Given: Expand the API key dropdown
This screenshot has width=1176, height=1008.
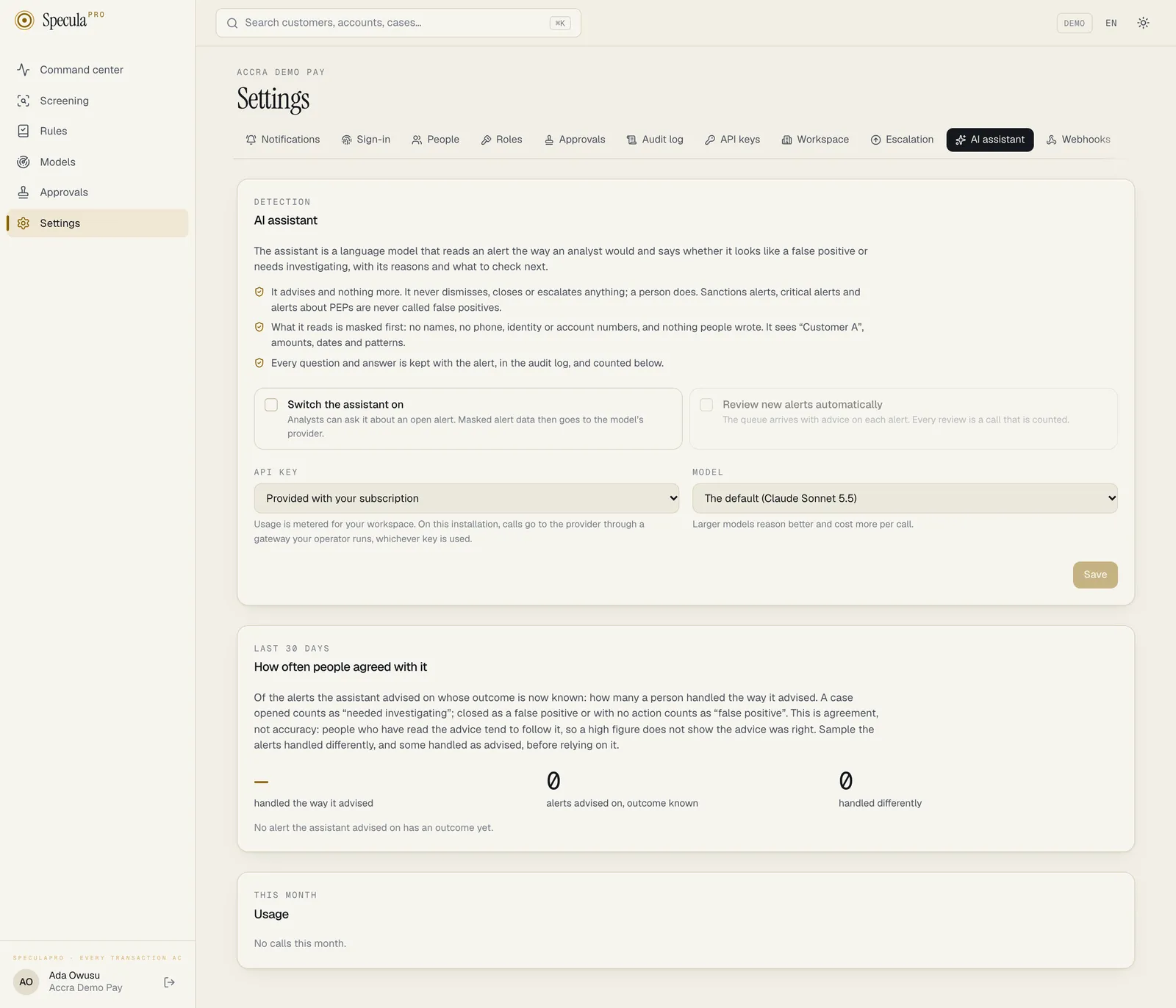Looking at the screenshot, I should coord(467,498).
